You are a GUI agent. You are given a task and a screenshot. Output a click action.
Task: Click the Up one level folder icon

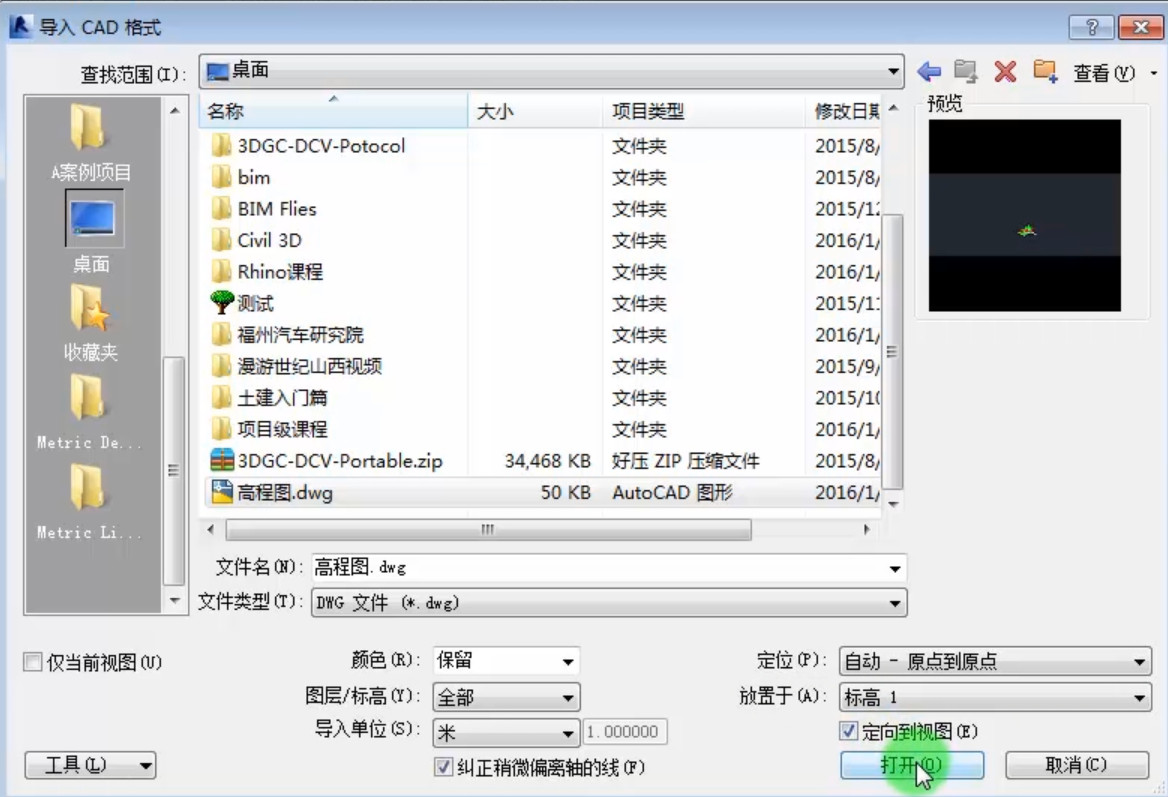coord(966,72)
